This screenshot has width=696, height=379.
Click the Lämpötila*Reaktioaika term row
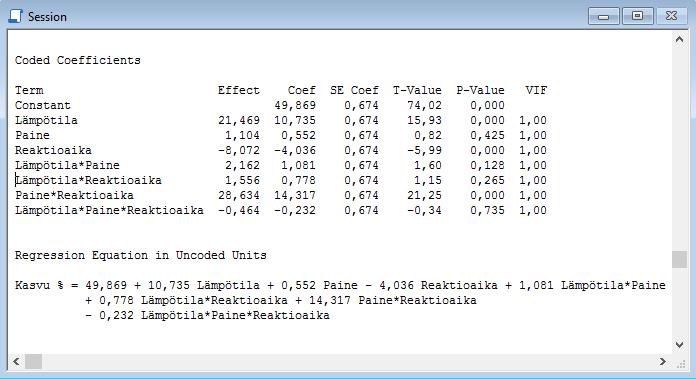pyautogui.click(x=281, y=180)
